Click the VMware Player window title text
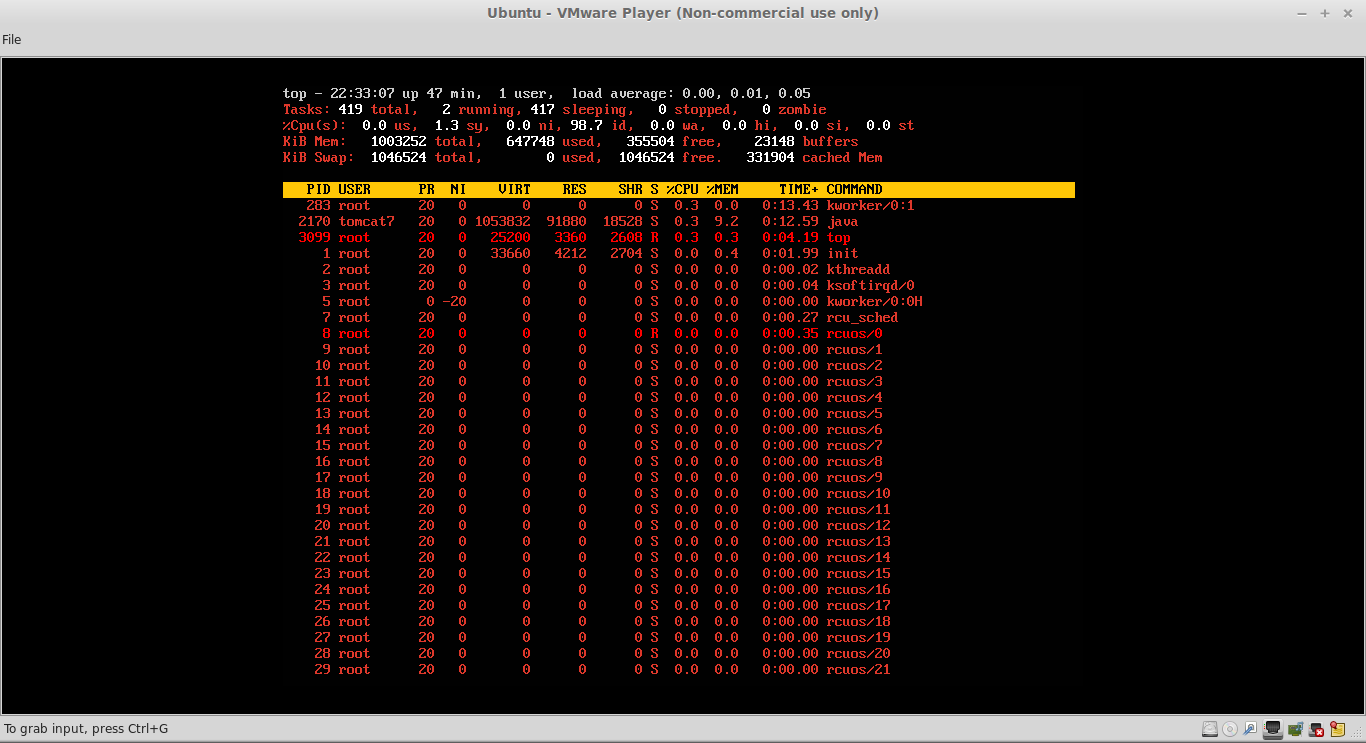The width and height of the screenshot is (1366, 743). point(683,13)
